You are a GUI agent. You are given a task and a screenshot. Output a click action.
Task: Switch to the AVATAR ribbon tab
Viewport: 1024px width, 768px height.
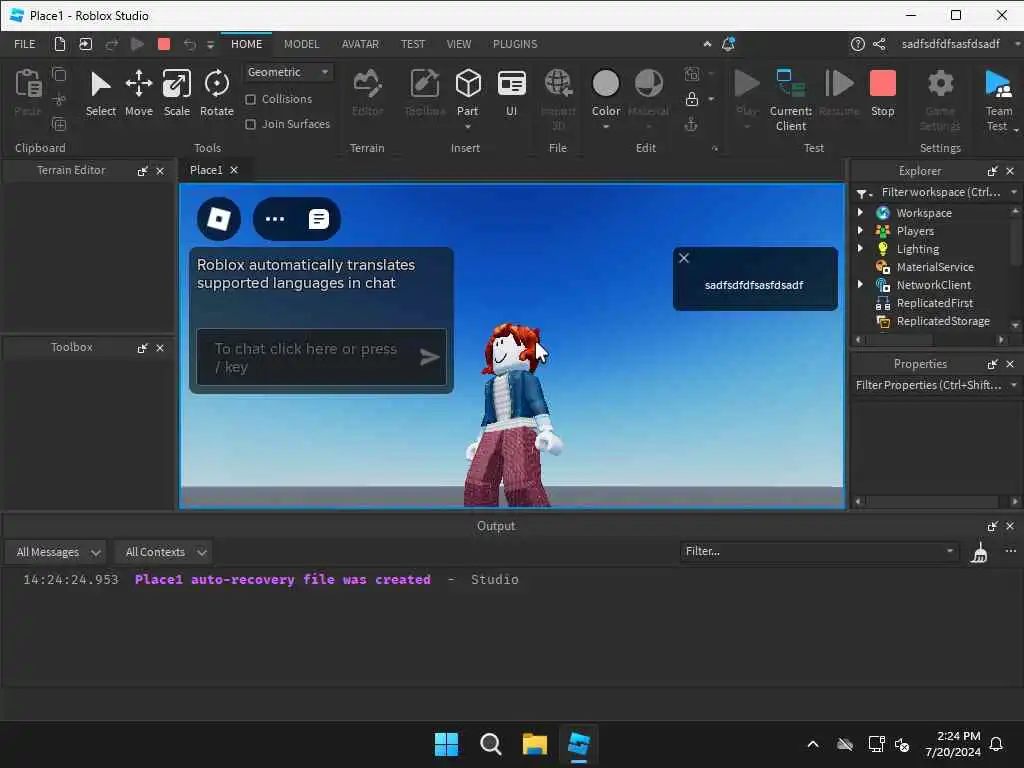point(360,44)
